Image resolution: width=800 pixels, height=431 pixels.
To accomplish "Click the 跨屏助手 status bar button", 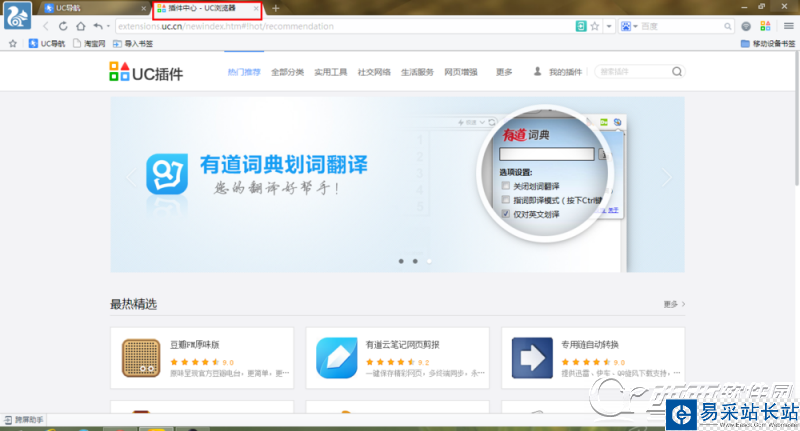I will click(24, 420).
